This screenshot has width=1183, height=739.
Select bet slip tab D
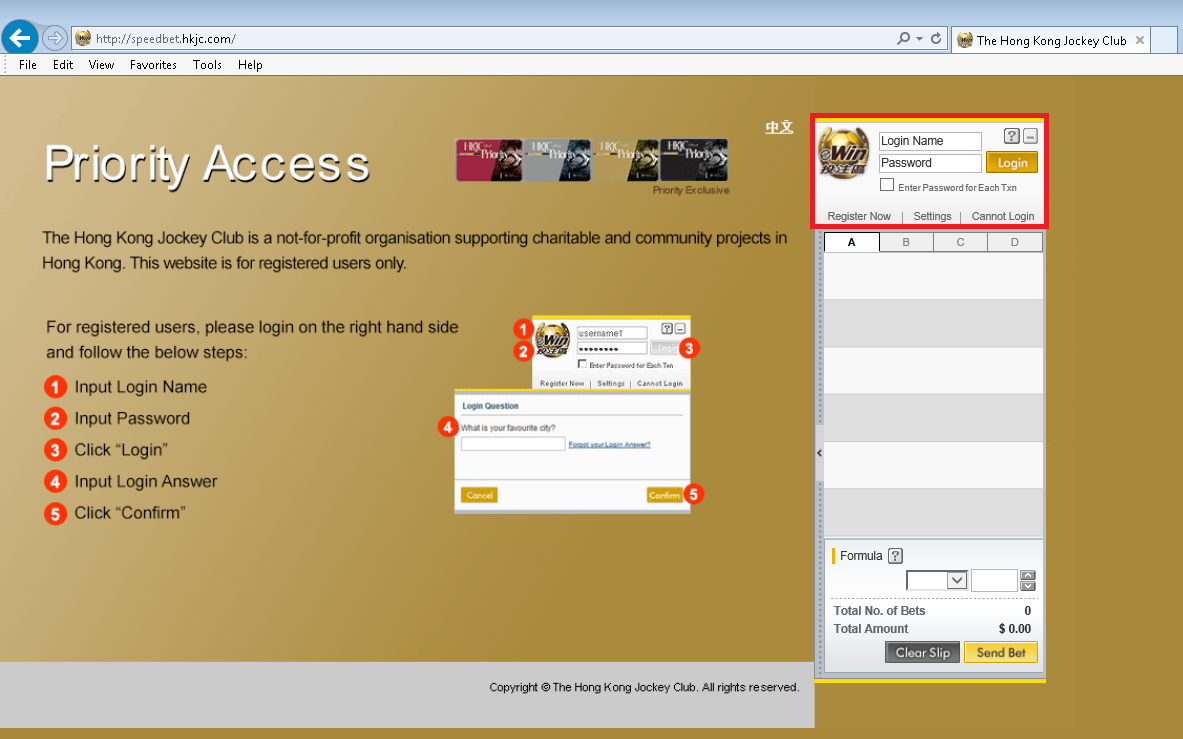[x=1014, y=242]
